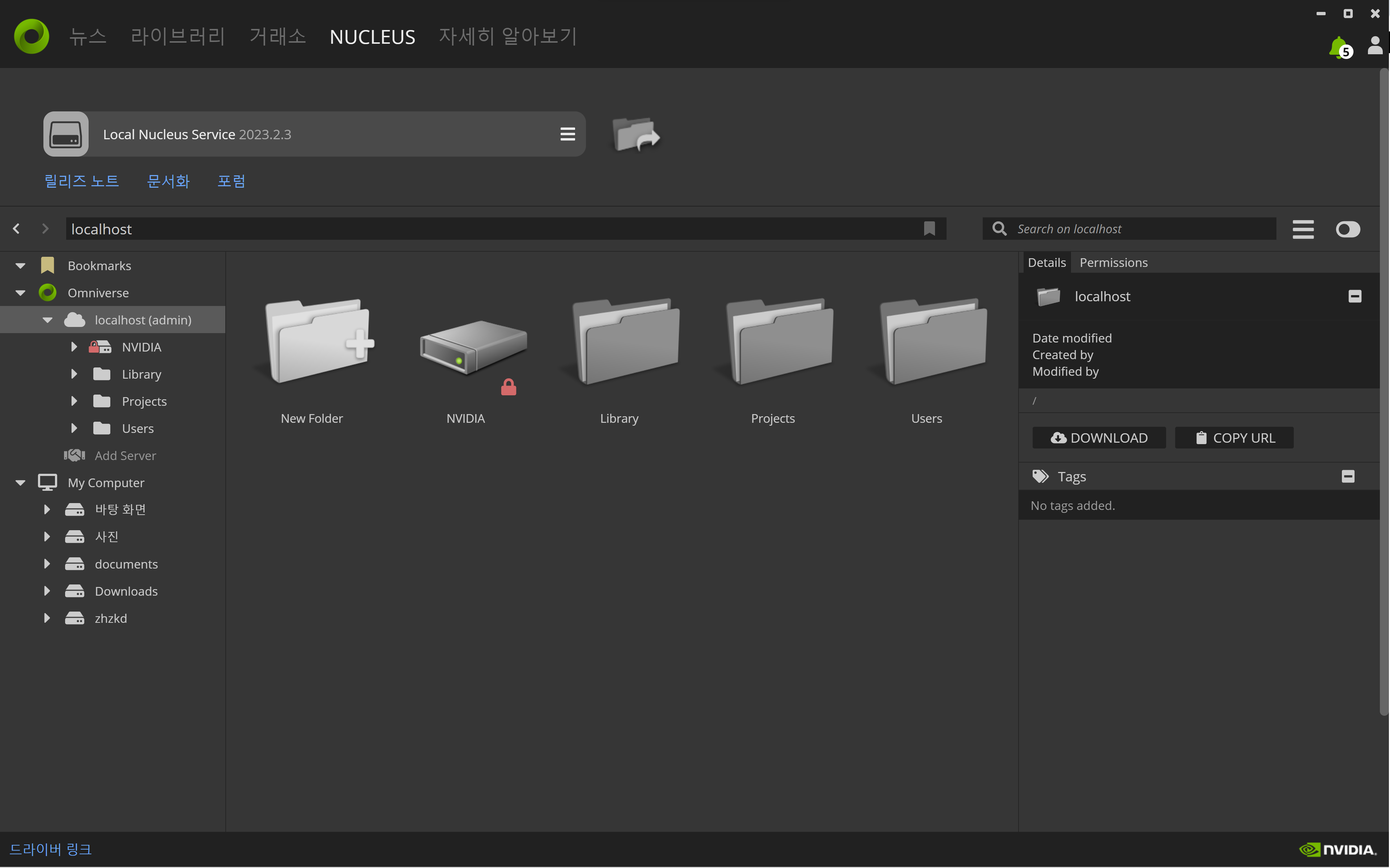Click the shared folder arrow icon
1390x868 pixels.
click(x=636, y=134)
